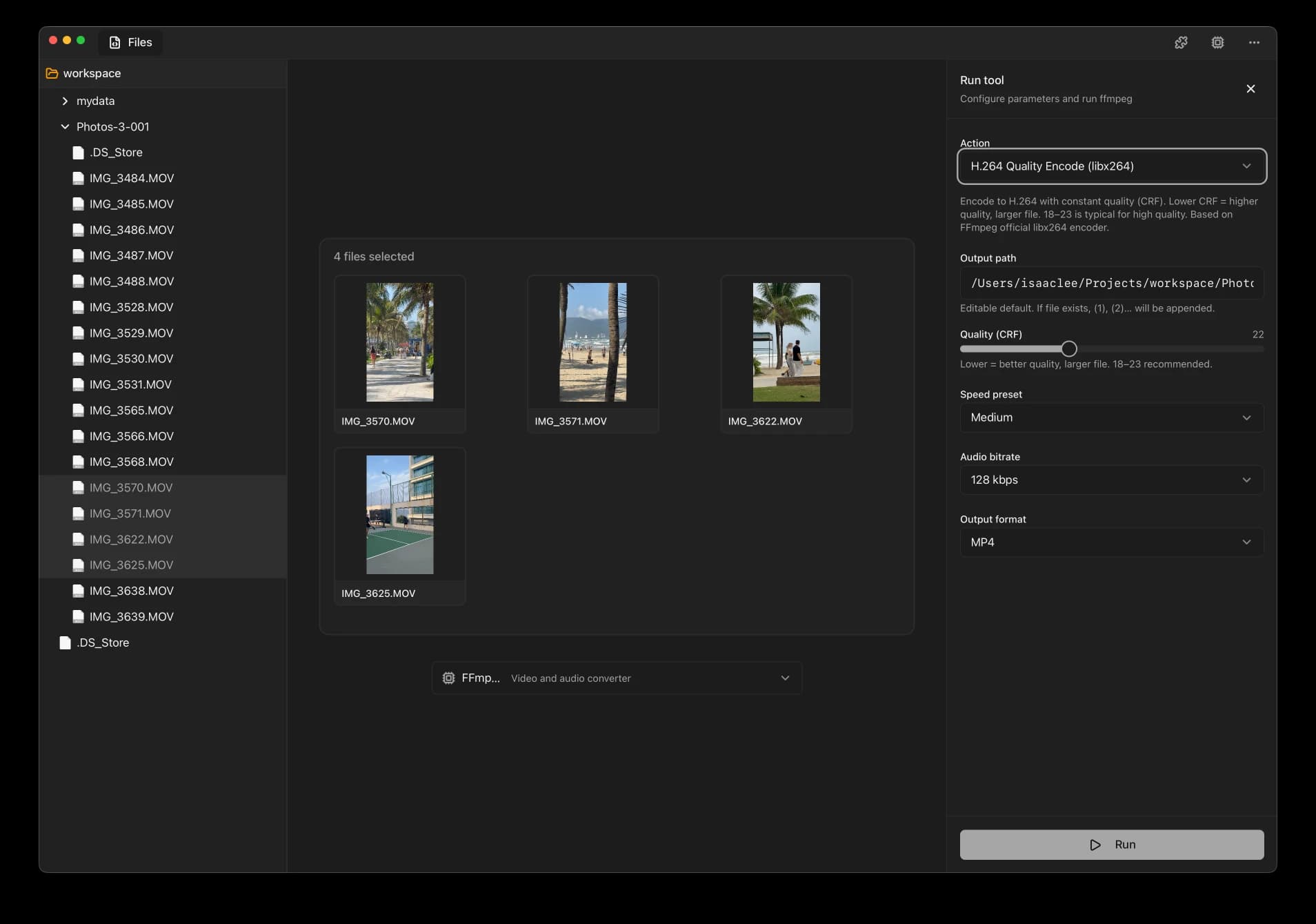The height and width of the screenshot is (924, 1316).
Task: Open the Audio bitrate dropdown showing 128 kbps
Action: (1111, 480)
